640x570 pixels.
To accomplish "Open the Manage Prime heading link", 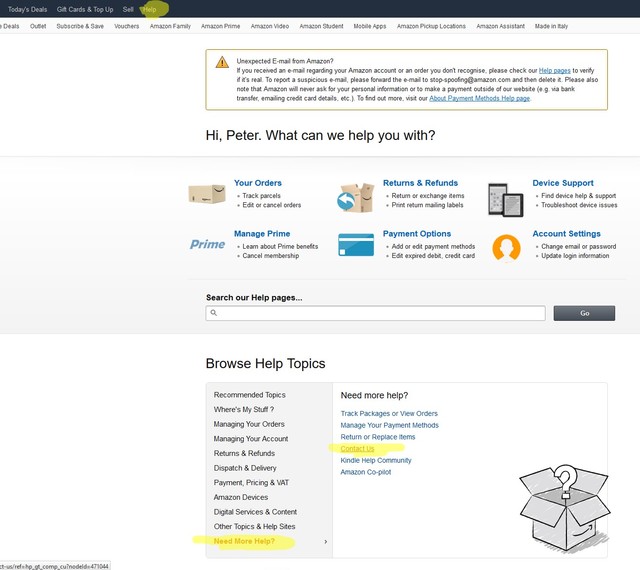I will 262,234.
